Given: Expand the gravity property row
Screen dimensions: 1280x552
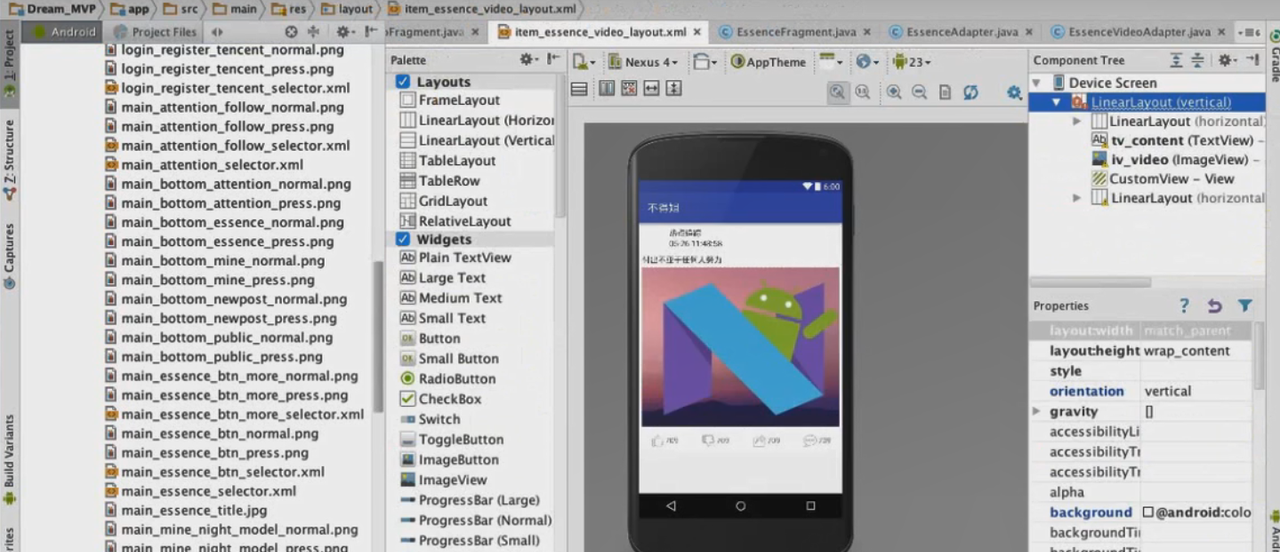Looking at the screenshot, I should pos(1036,412).
